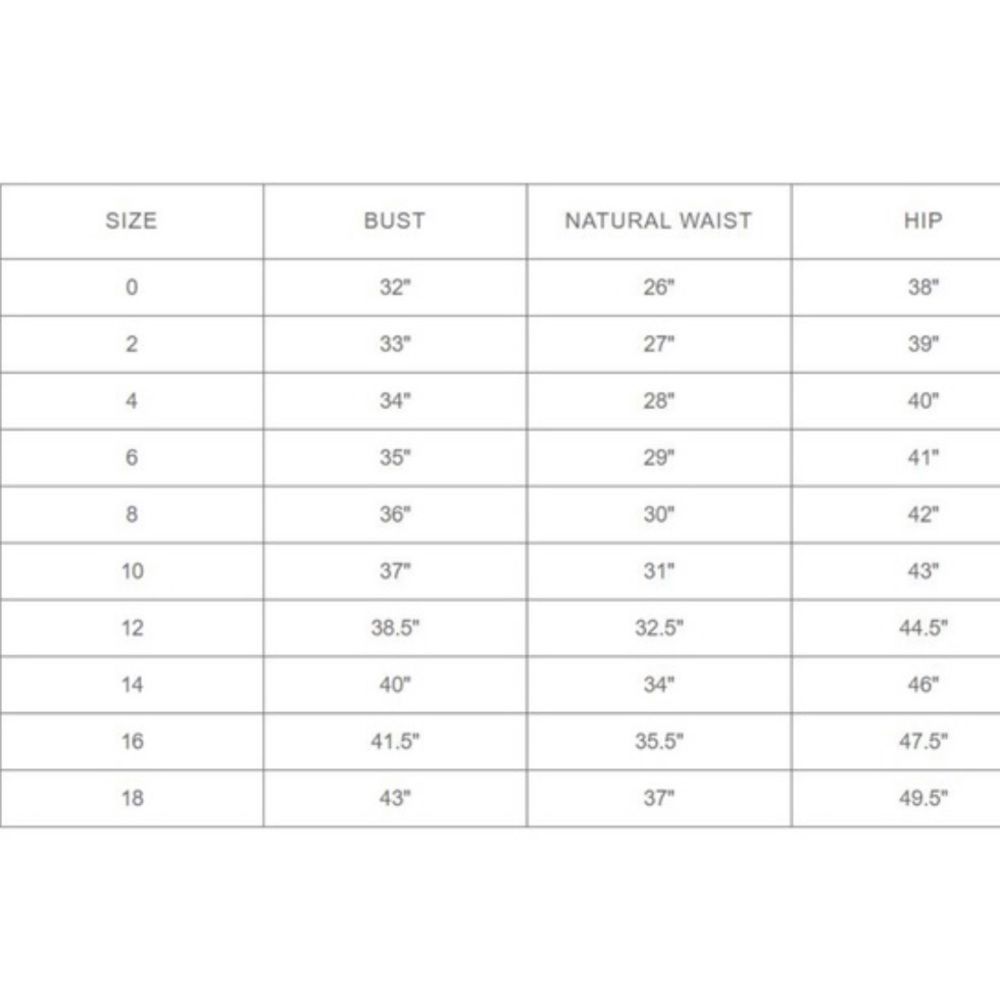The height and width of the screenshot is (1000, 1000).
Task: Click the BUST column header
Action: [395, 221]
